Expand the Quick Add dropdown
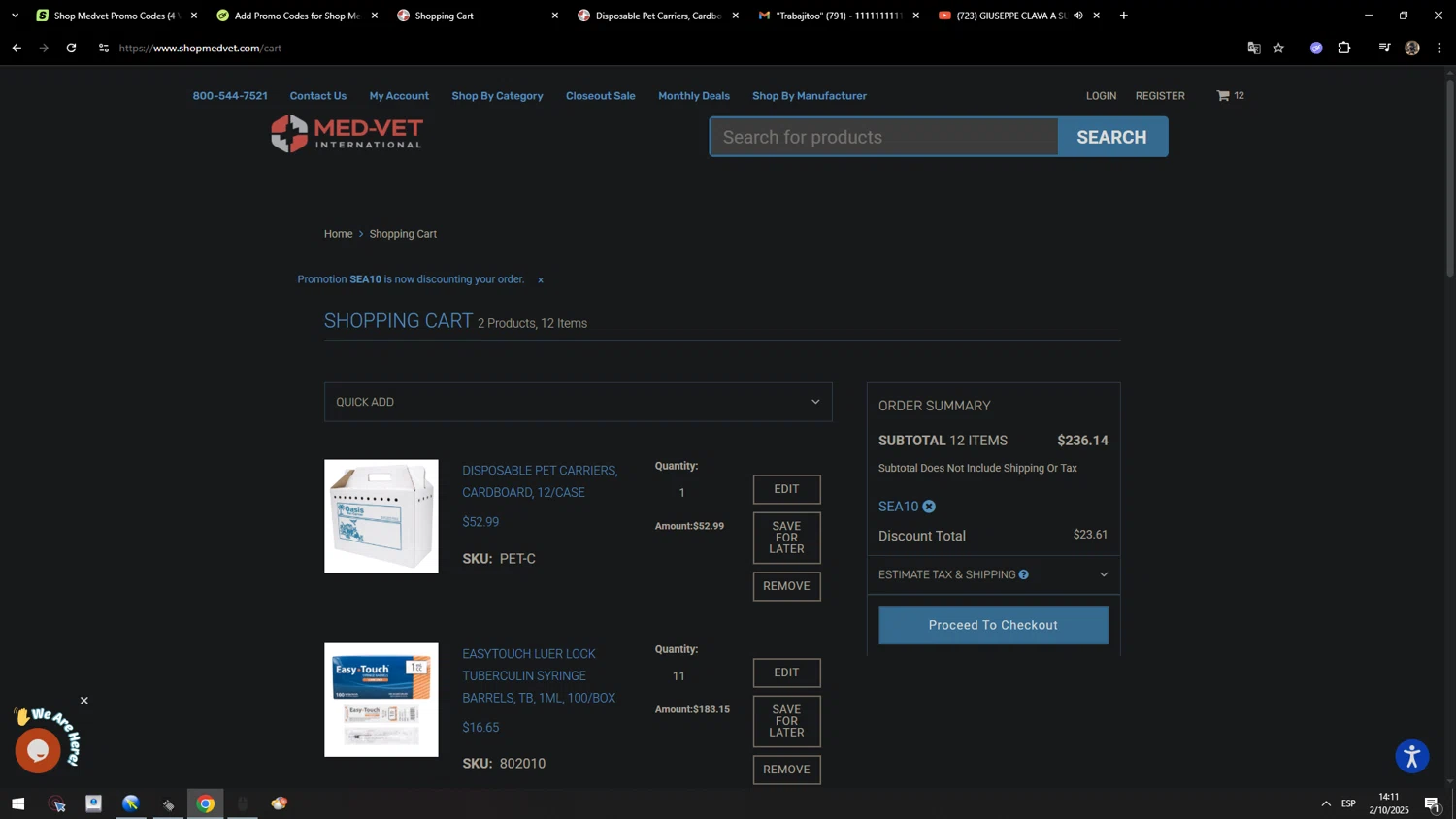 tap(578, 402)
